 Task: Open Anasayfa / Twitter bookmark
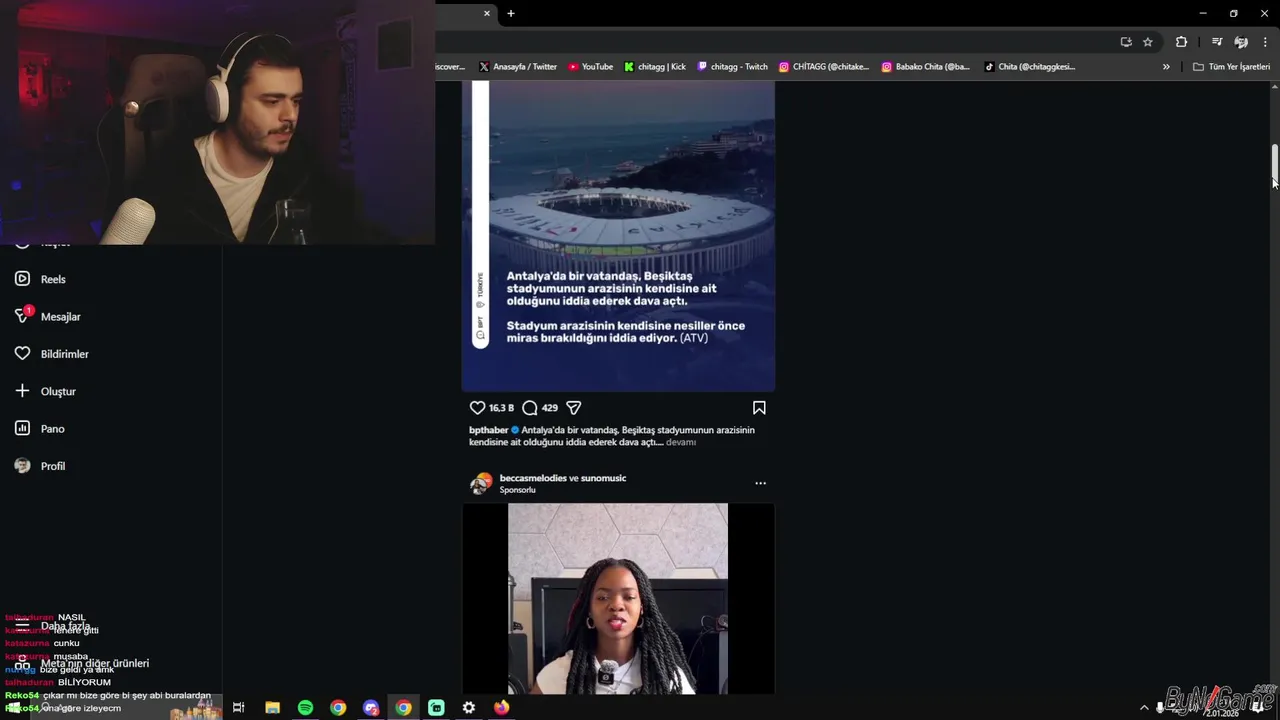coord(518,67)
